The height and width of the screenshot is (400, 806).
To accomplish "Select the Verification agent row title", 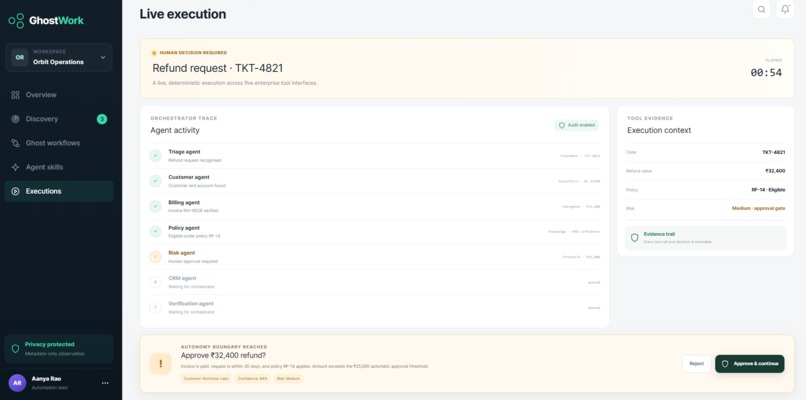I will [x=191, y=303].
